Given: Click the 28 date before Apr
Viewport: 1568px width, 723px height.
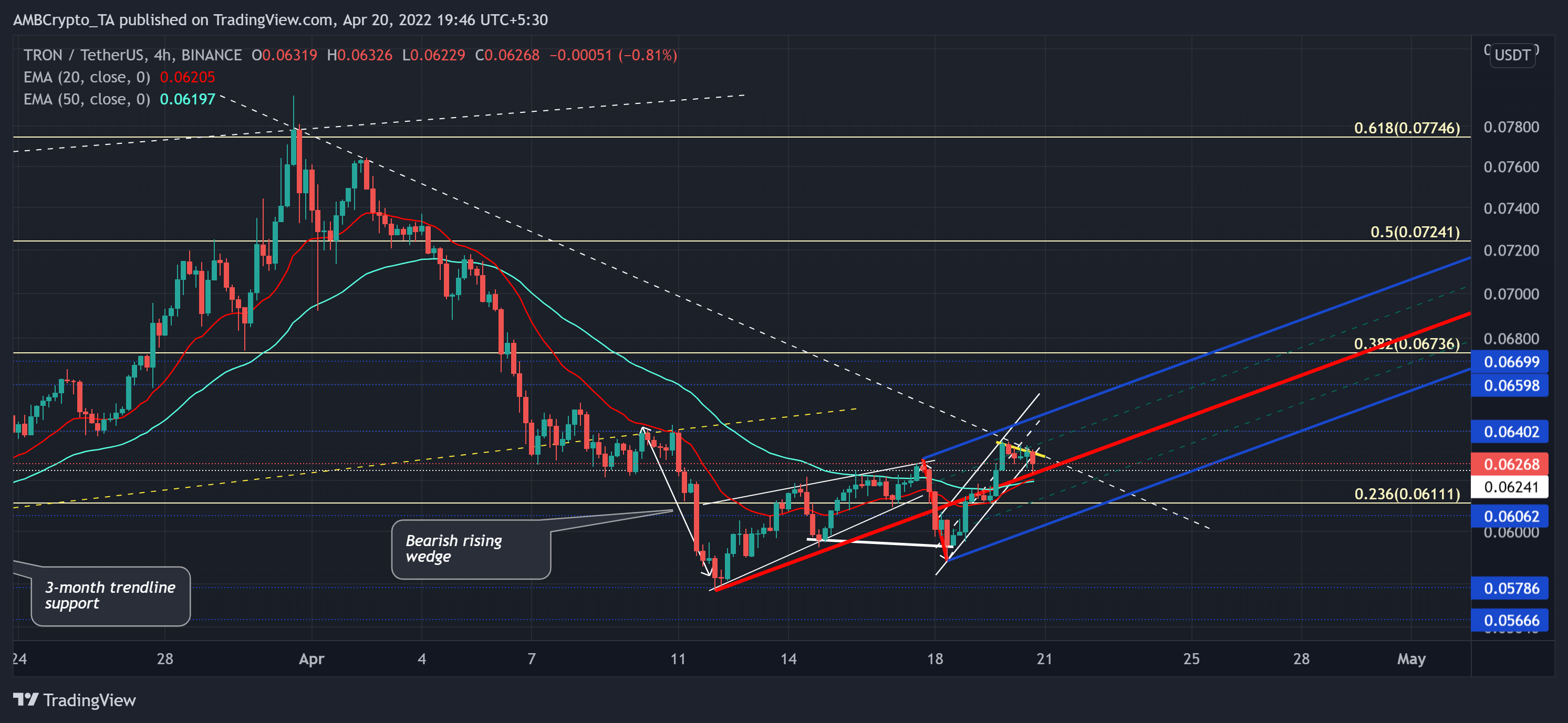Looking at the screenshot, I should 165,658.
